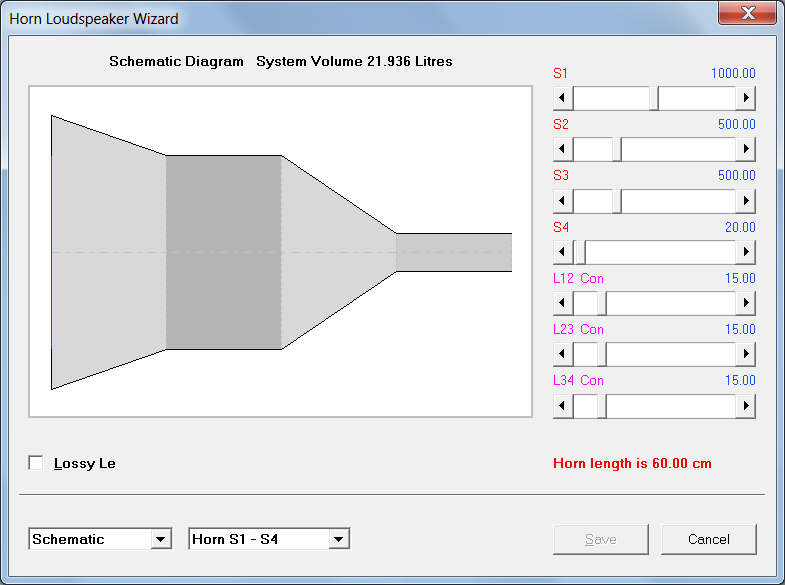Increase S1 with its right arrow
This screenshot has height=585, width=785.
click(745, 98)
